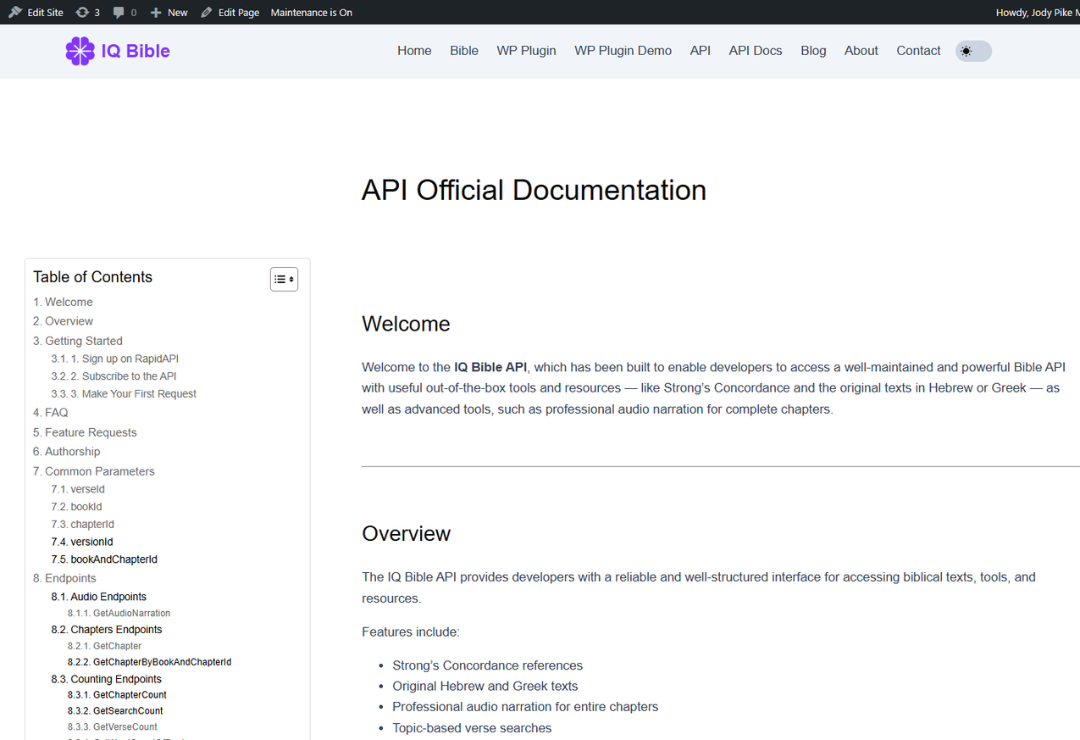Click the Topic-based verse searches bullet
1080x740 pixels.
tap(472, 728)
